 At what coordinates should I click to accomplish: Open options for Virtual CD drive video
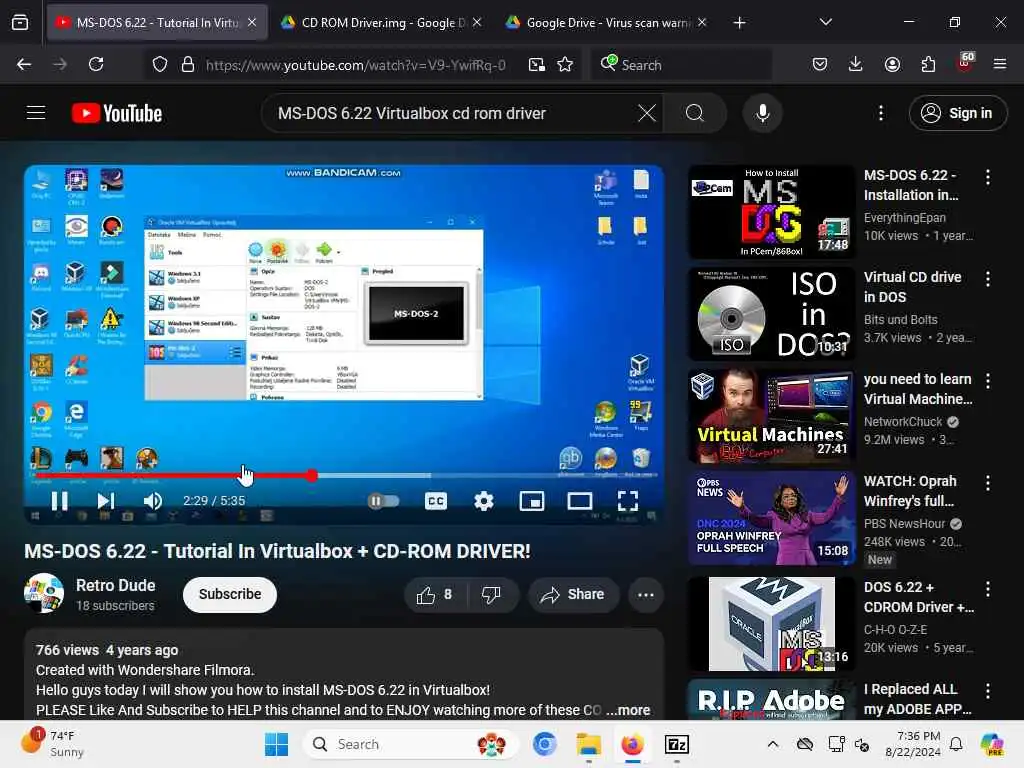pyautogui.click(x=987, y=279)
